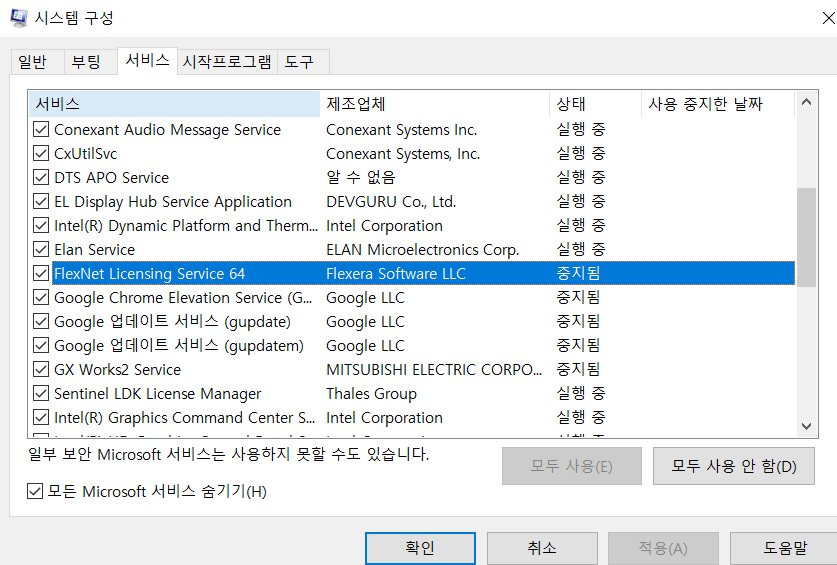Uncheck Intel(R) Graphics Command Center checkbox
This screenshot has height=565, width=837.
point(41,418)
